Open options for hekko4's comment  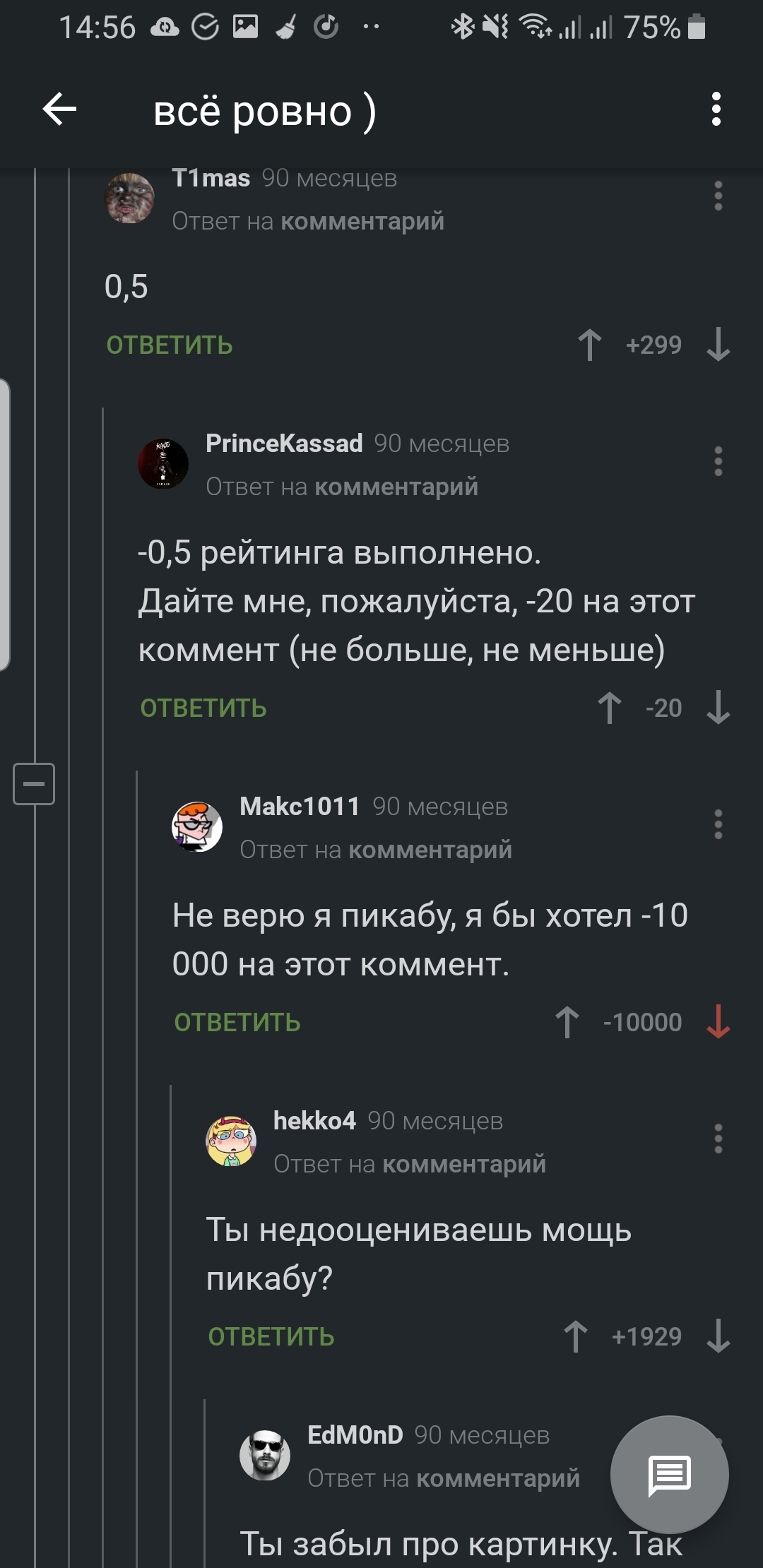tap(718, 1139)
